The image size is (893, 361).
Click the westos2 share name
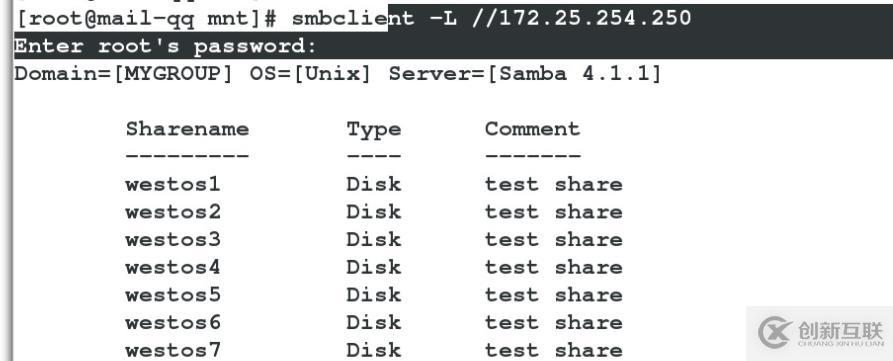click(173, 212)
